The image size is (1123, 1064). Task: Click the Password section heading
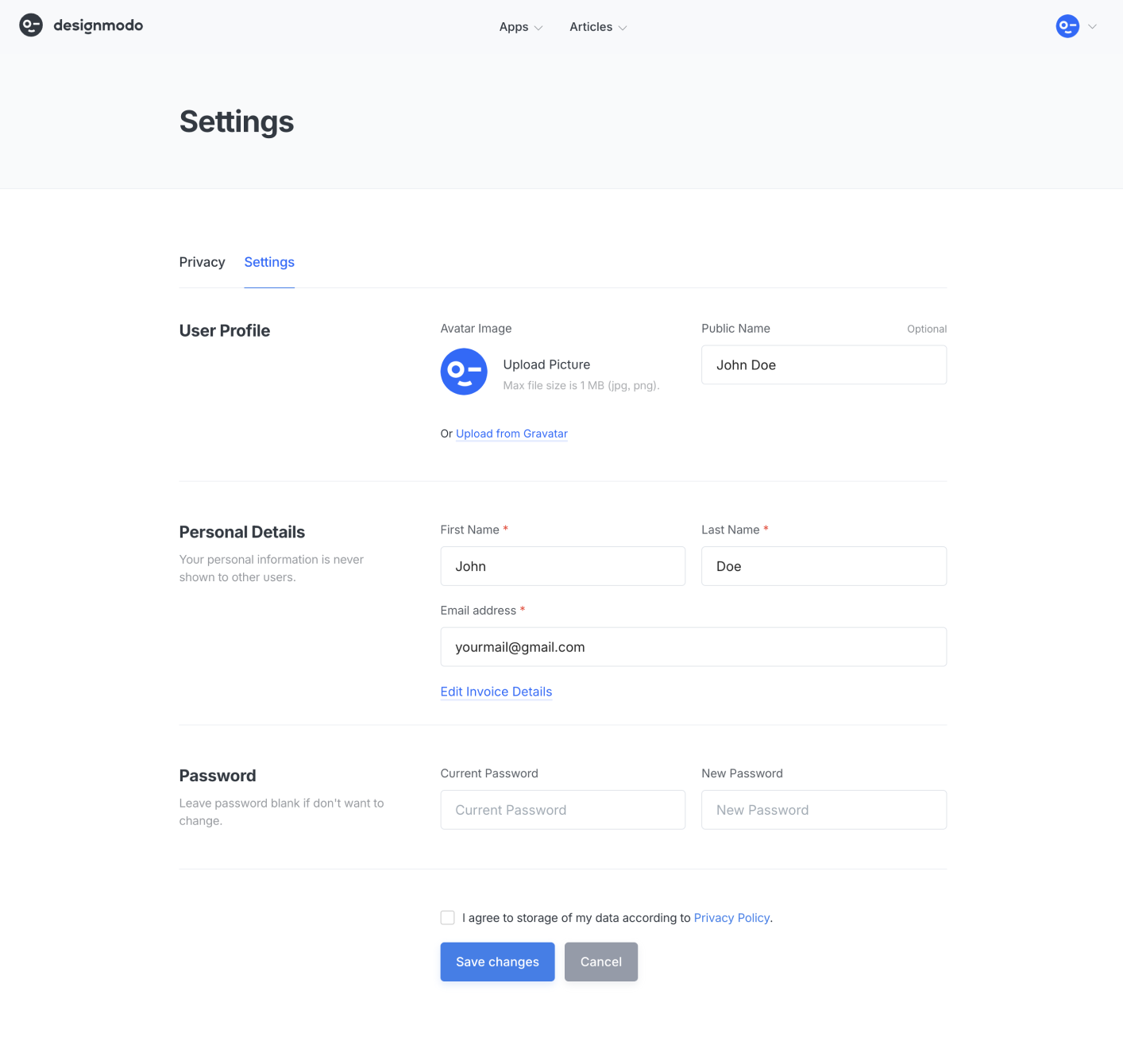click(218, 776)
